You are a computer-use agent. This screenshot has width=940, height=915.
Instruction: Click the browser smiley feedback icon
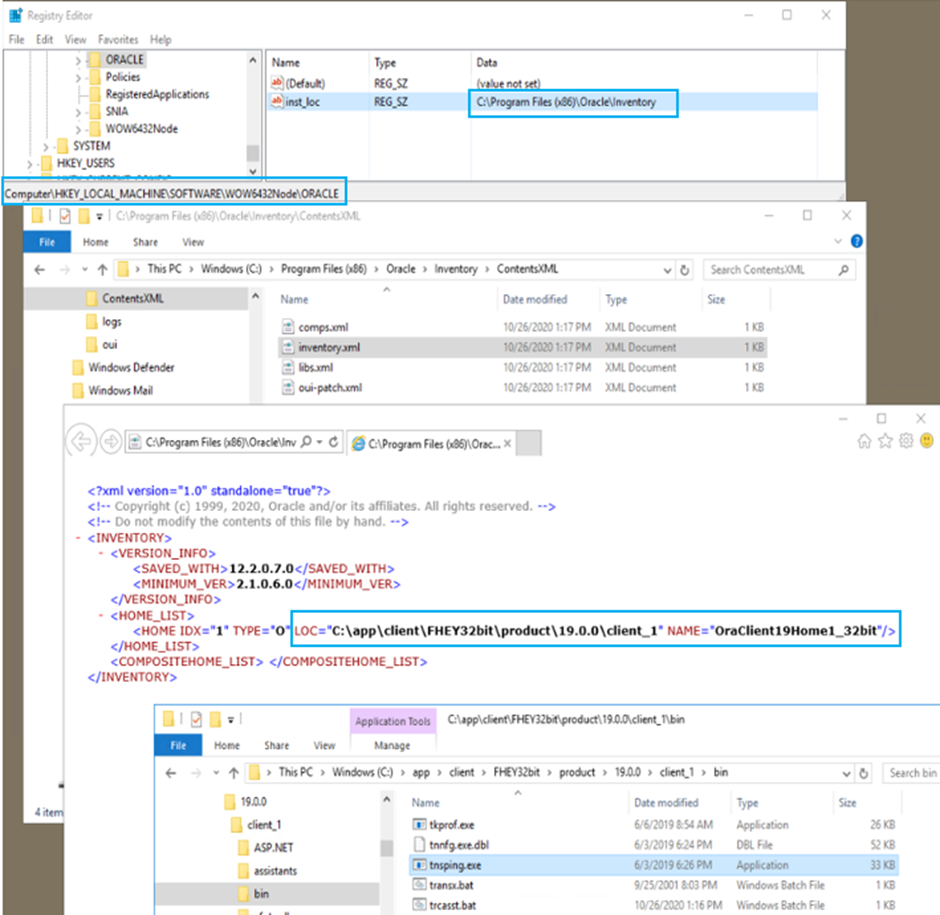[x=927, y=441]
